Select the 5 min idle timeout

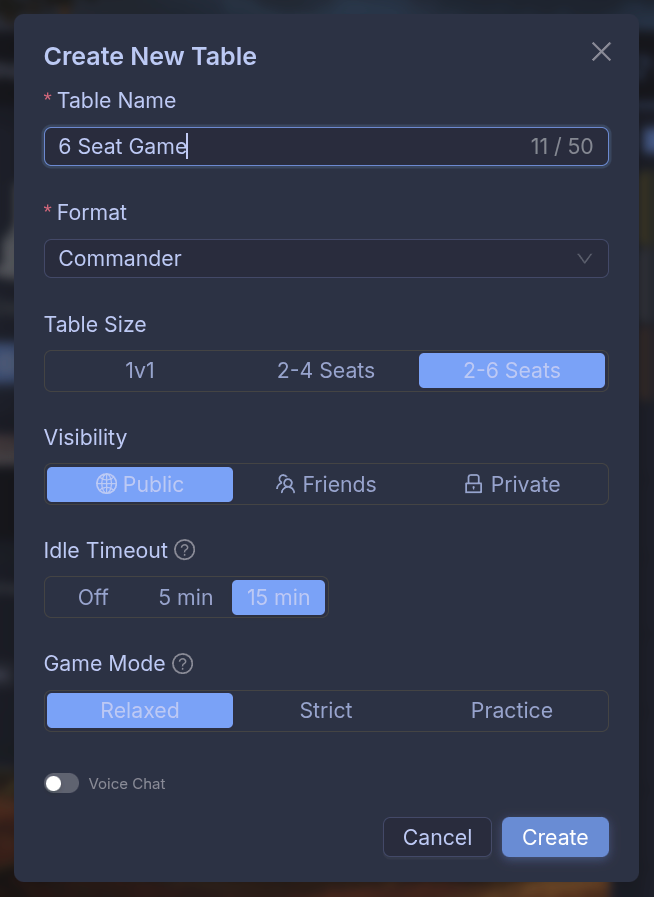pos(186,598)
